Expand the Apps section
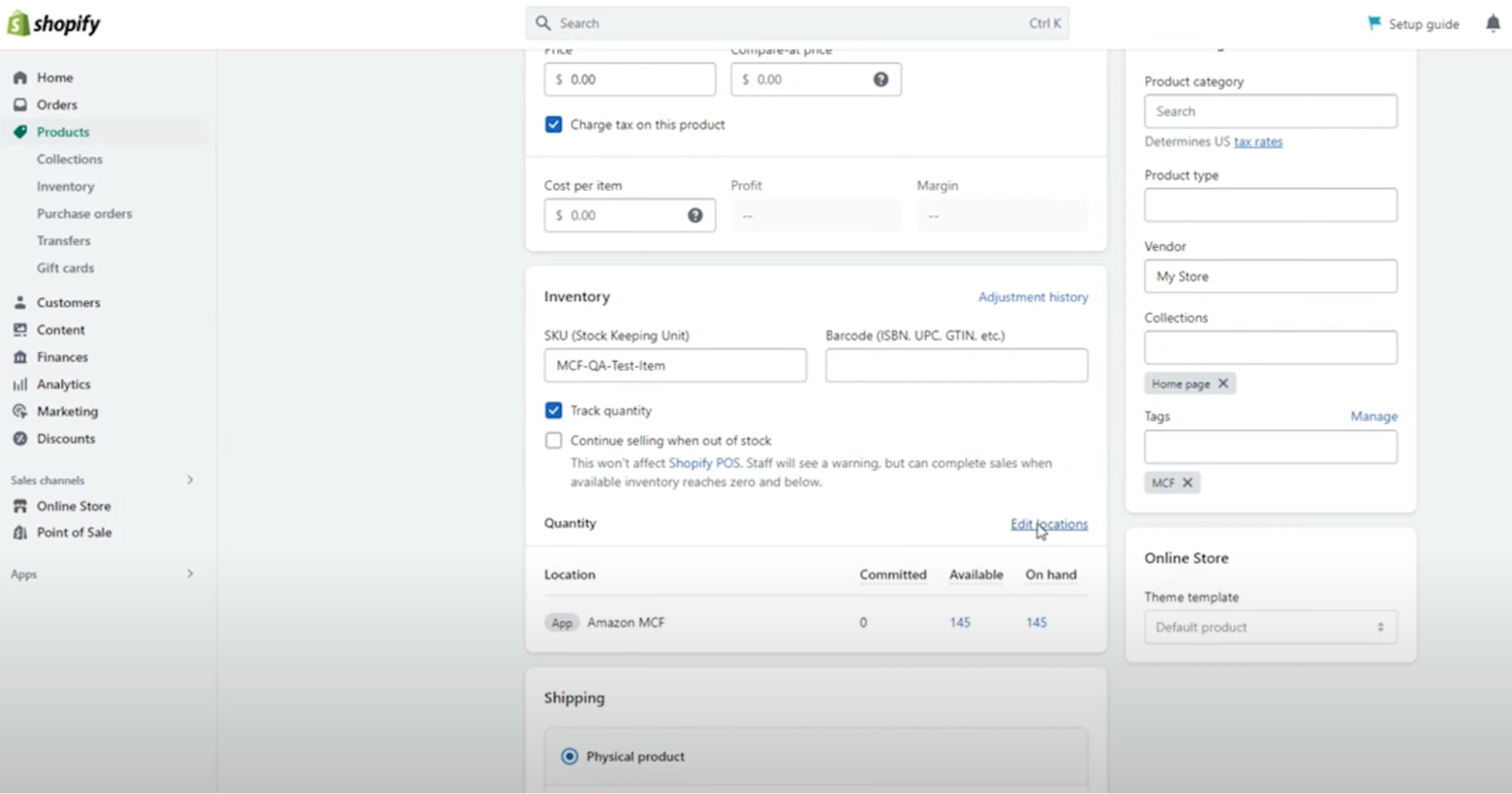Image resolution: width=1512 pixels, height=794 pixels. [x=190, y=574]
